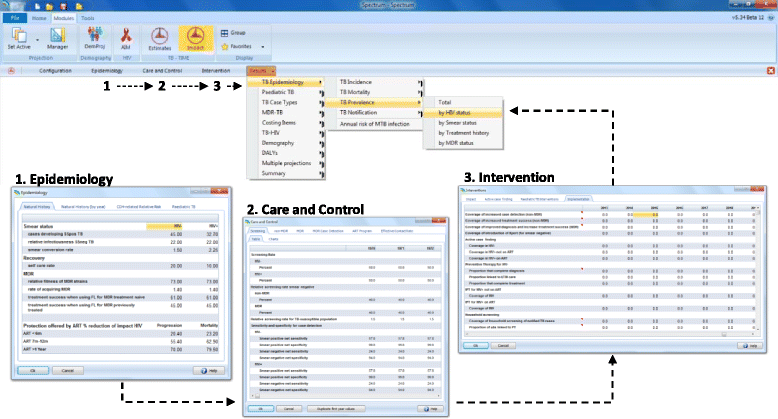Switch to the Tools ribbon tab
Screen dimensions: 778x419
point(88,18)
